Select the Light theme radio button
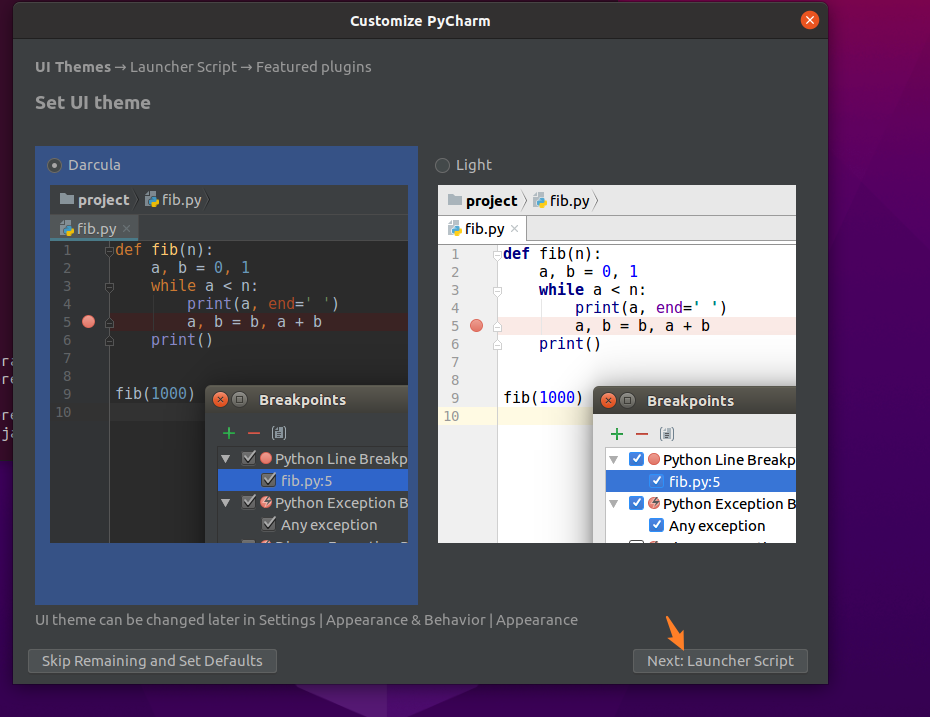This screenshot has height=717, width=930. [x=442, y=165]
